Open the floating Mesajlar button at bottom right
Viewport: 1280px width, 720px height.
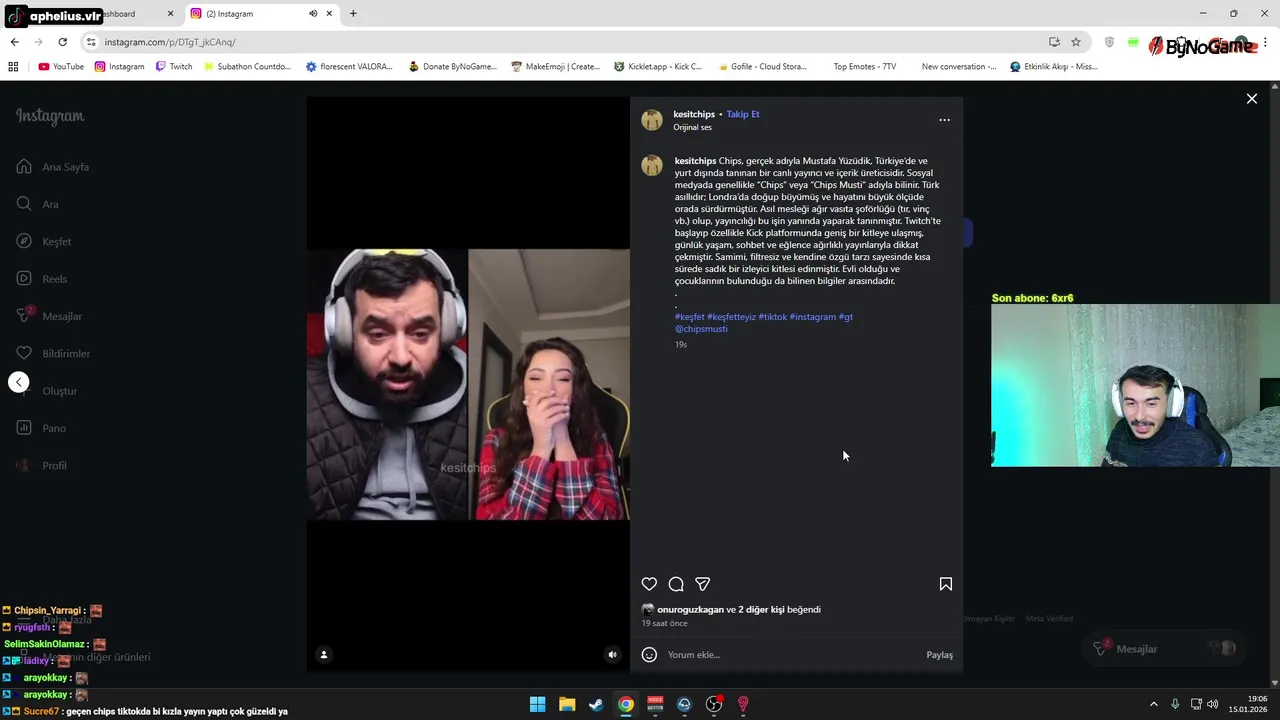pyautogui.click(x=1165, y=649)
